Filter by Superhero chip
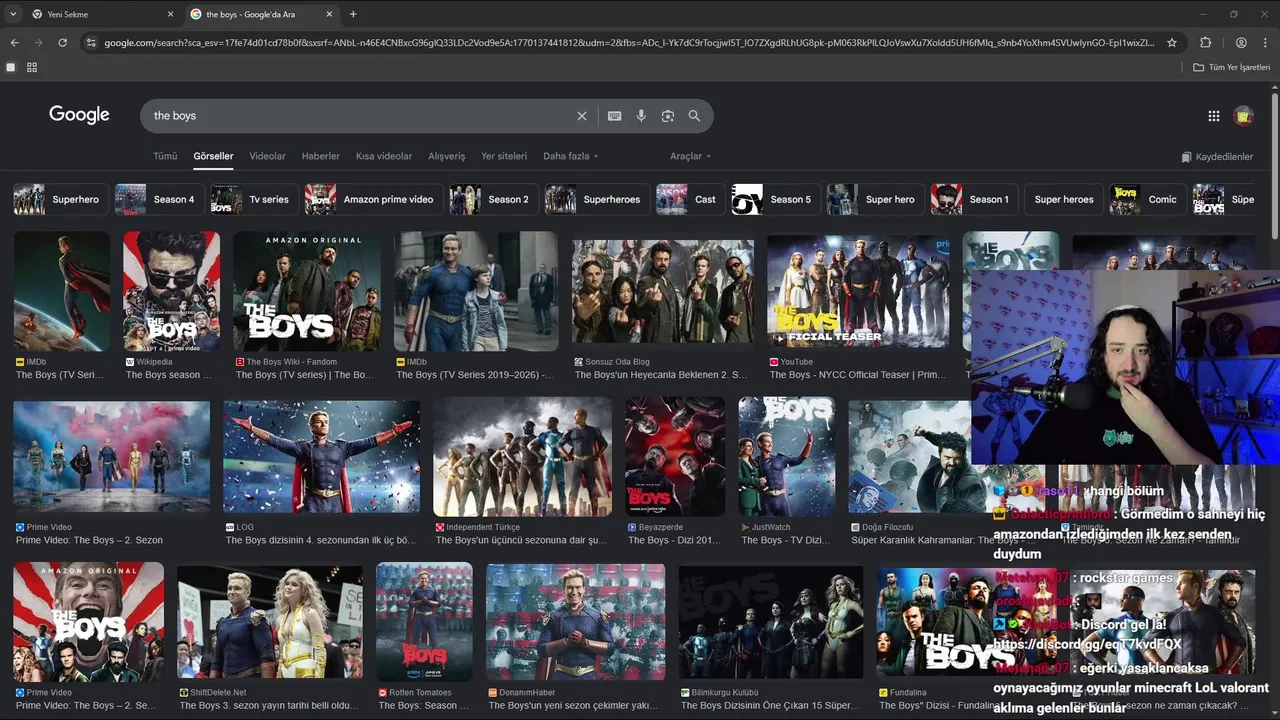The image size is (1280, 720). pyautogui.click(x=59, y=199)
